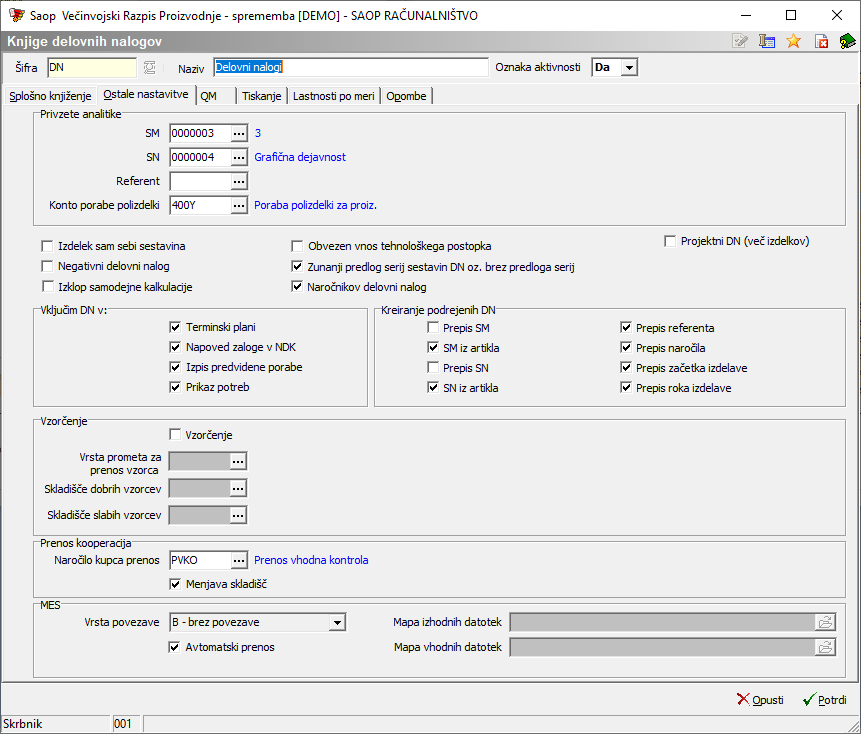This screenshot has width=861, height=734.
Task: Click the Naziv text field
Action: [350, 68]
